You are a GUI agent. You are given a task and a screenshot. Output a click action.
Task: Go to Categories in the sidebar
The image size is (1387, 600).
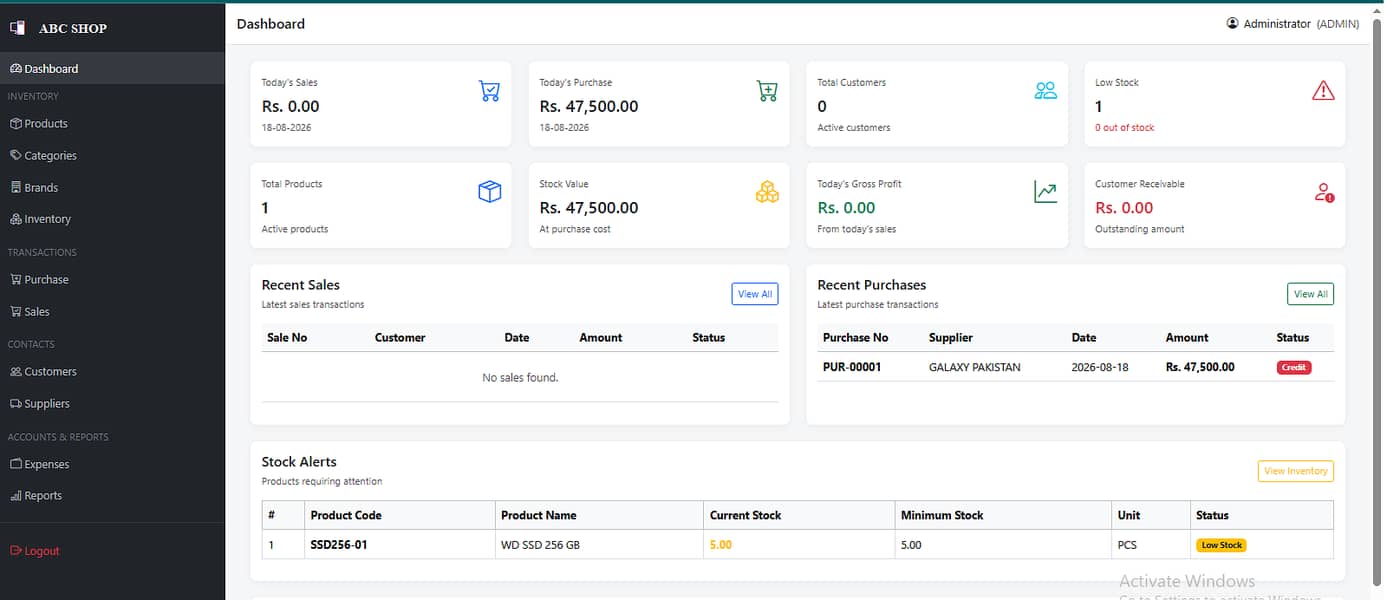tap(112, 156)
